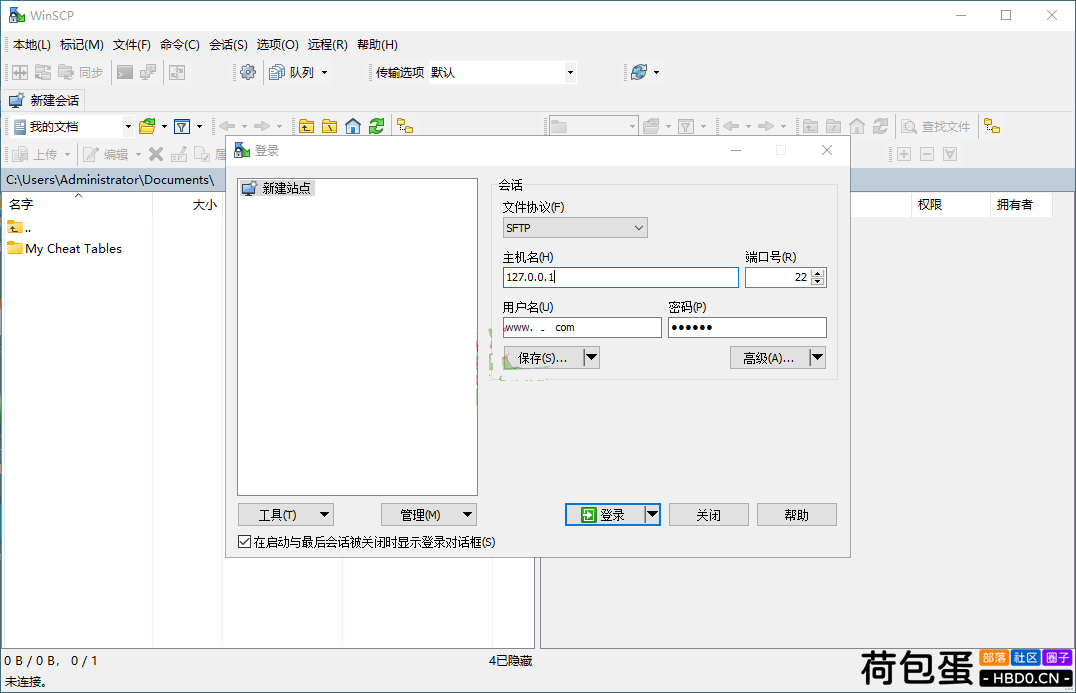Open the 帮助(H) menu
The width and height of the screenshot is (1076, 693).
[377, 45]
